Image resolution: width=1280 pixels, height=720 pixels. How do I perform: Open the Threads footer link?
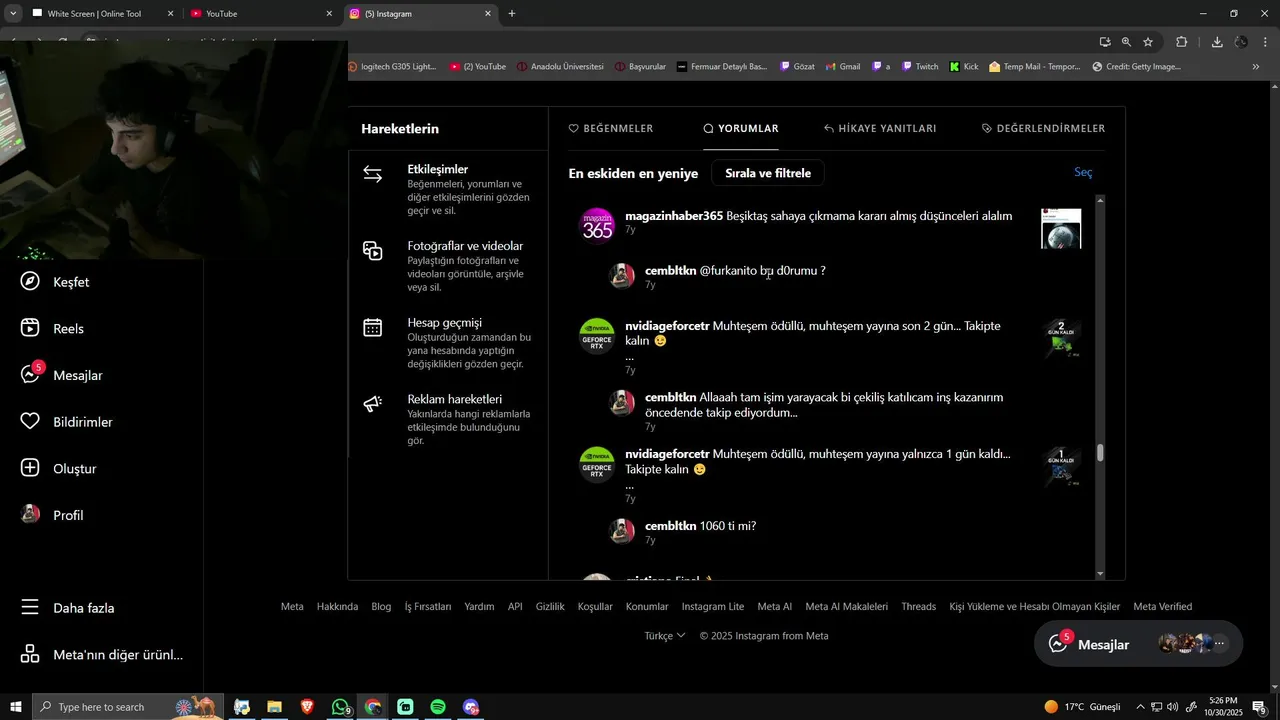point(918,606)
